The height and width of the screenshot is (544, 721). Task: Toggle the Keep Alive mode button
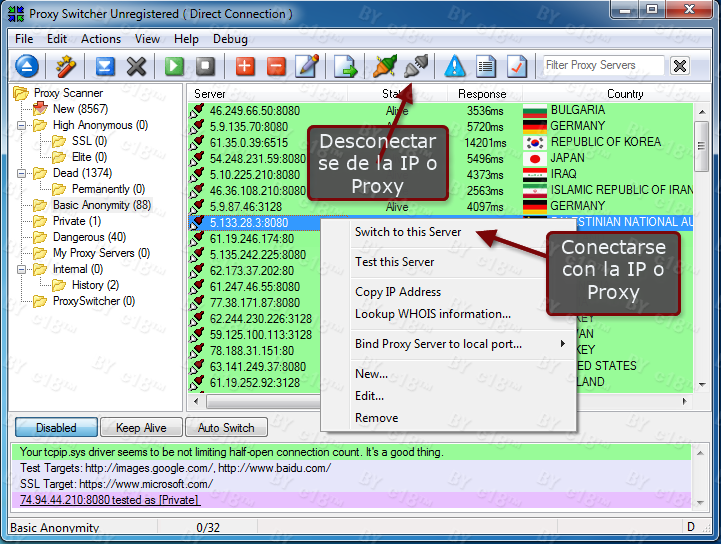point(141,428)
